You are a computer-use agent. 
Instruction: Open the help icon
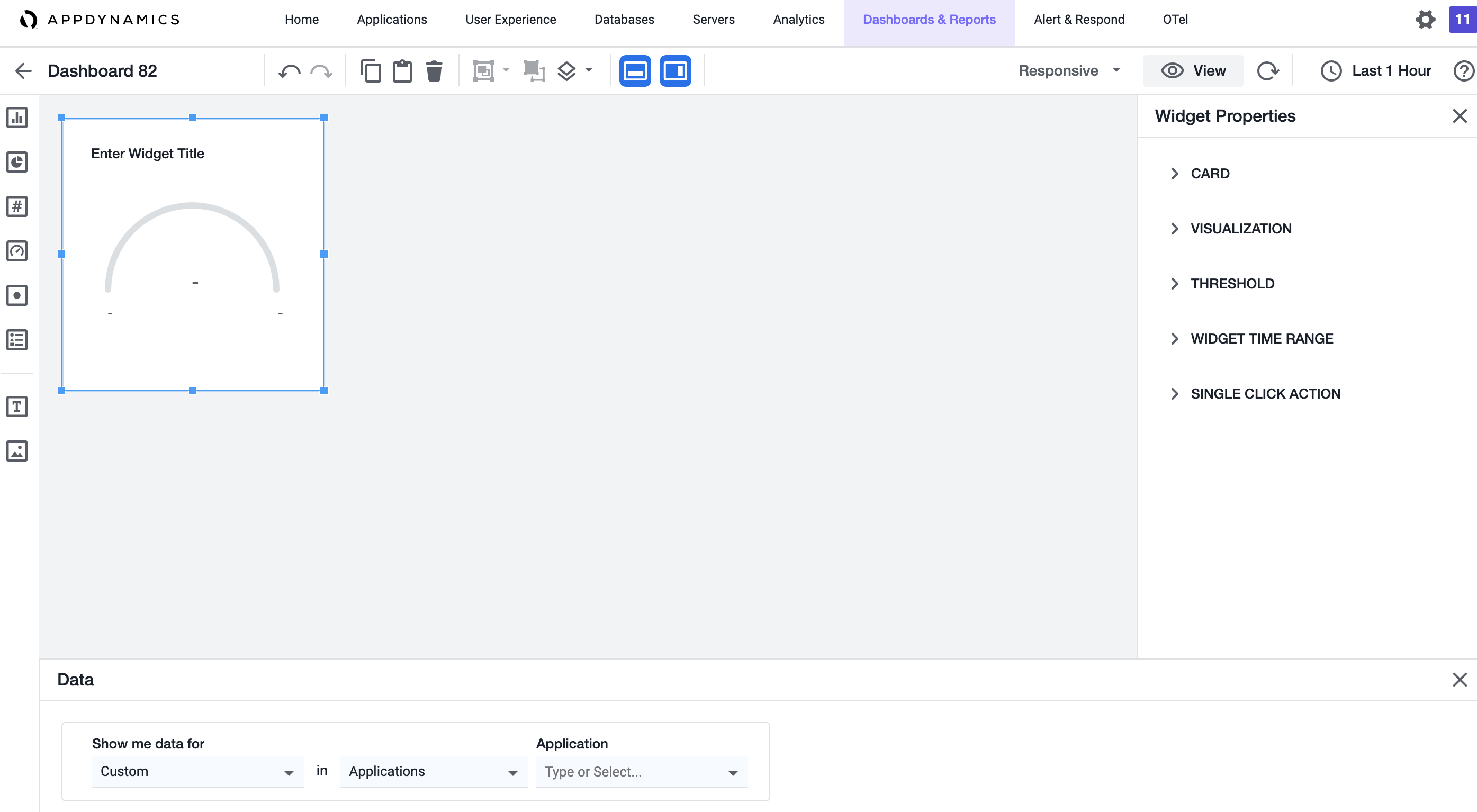pos(1464,70)
